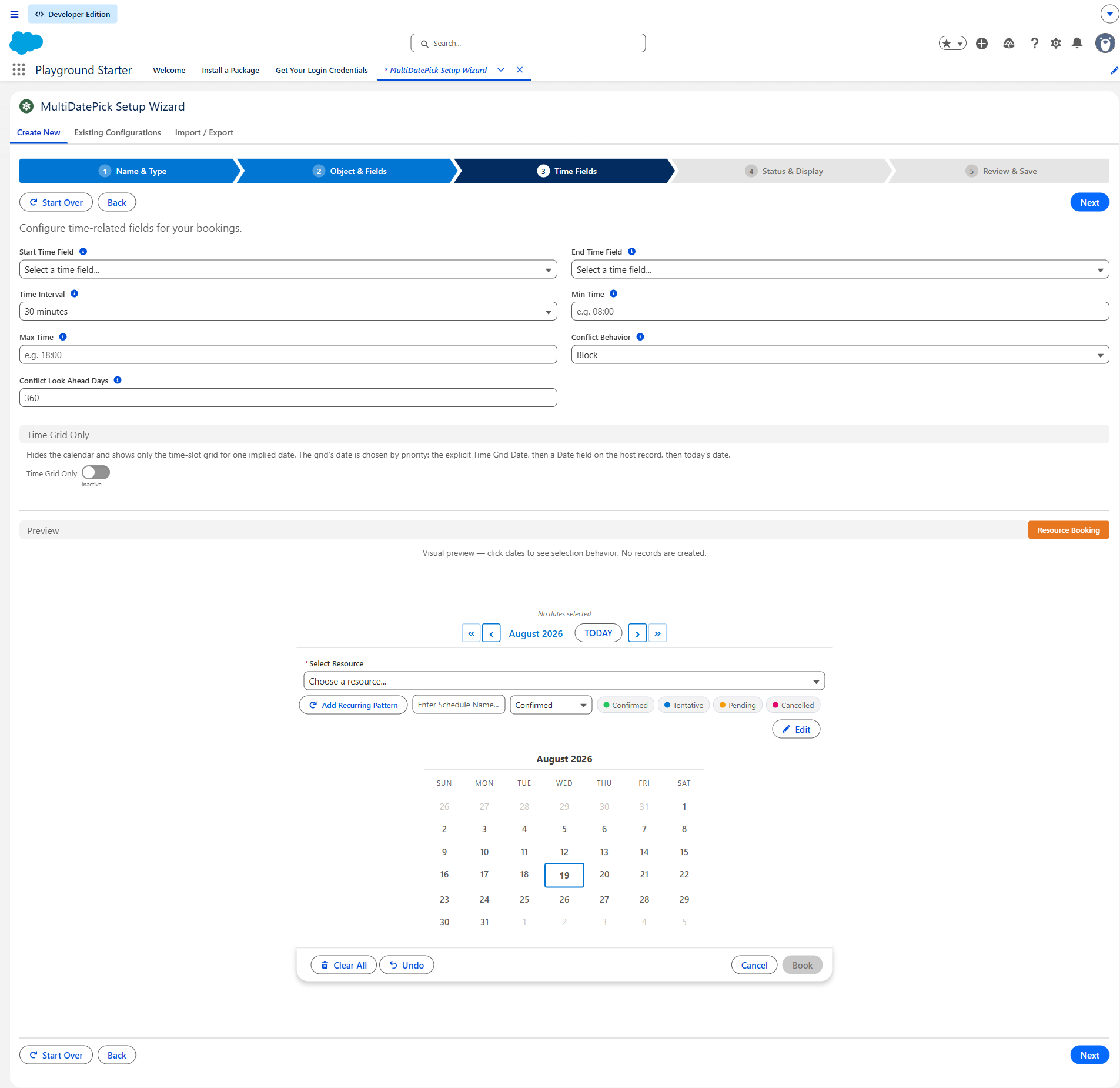Click the Developer Edition badge
The width and height of the screenshot is (1120, 1088).
[x=73, y=14]
